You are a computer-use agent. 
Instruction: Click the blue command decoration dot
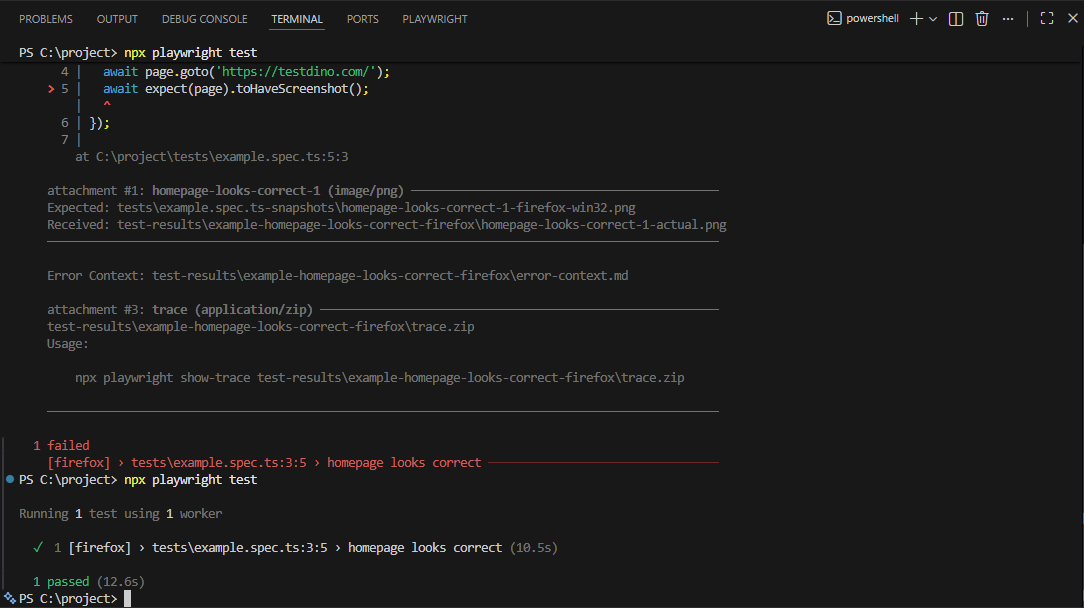(10, 480)
